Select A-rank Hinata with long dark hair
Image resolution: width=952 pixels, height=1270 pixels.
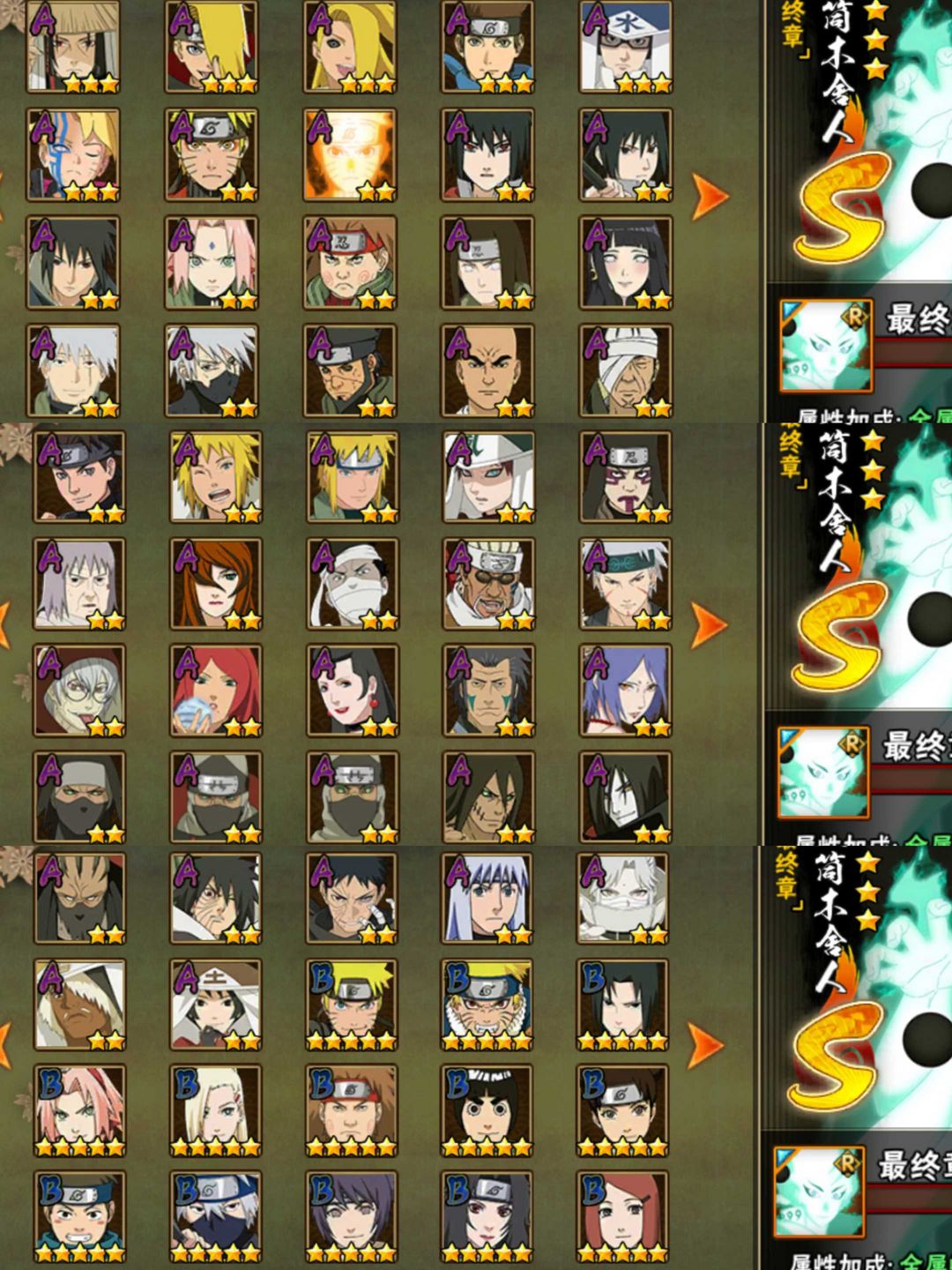pyautogui.click(x=626, y=263)
